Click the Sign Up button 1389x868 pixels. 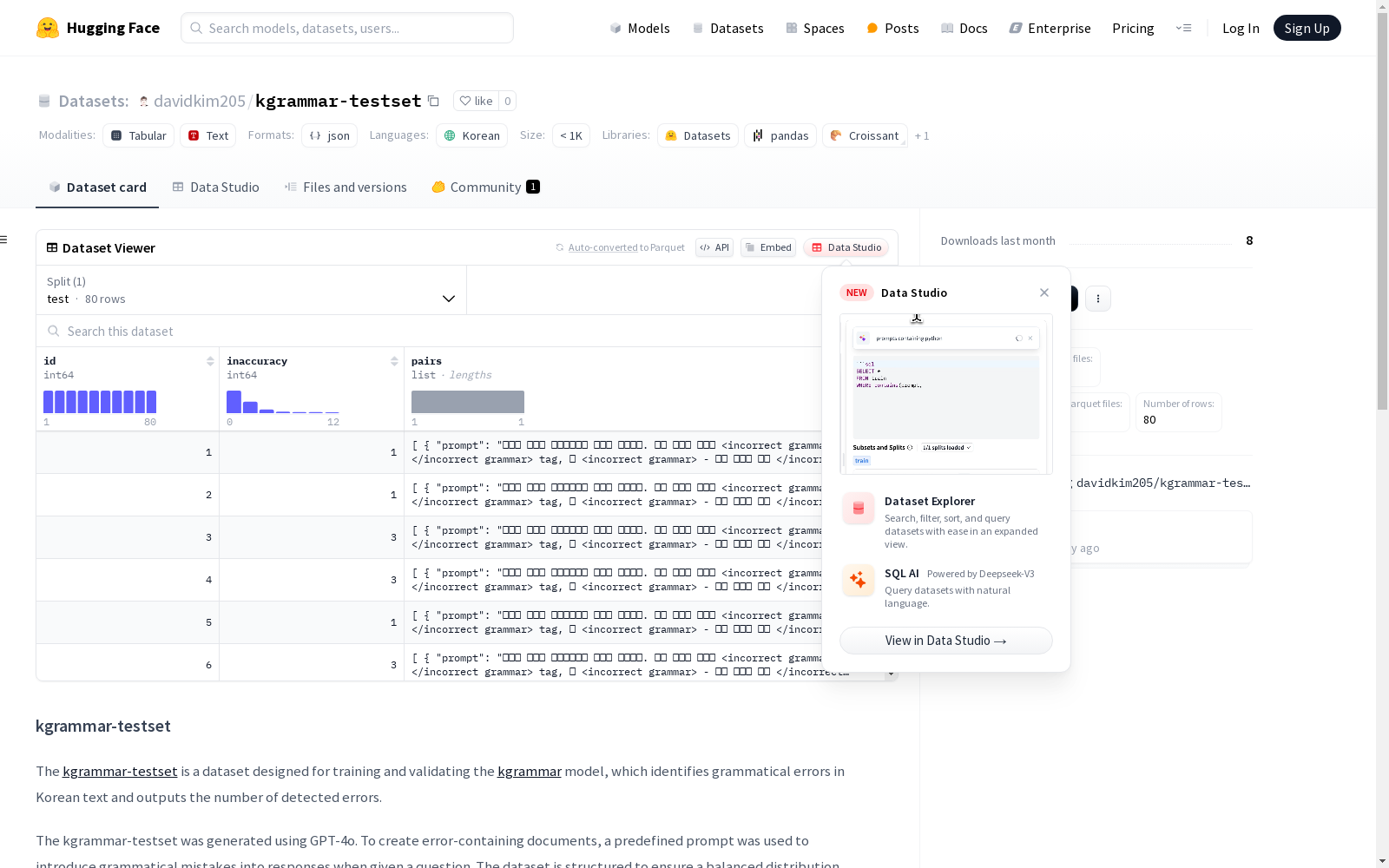pos(1307,28)
